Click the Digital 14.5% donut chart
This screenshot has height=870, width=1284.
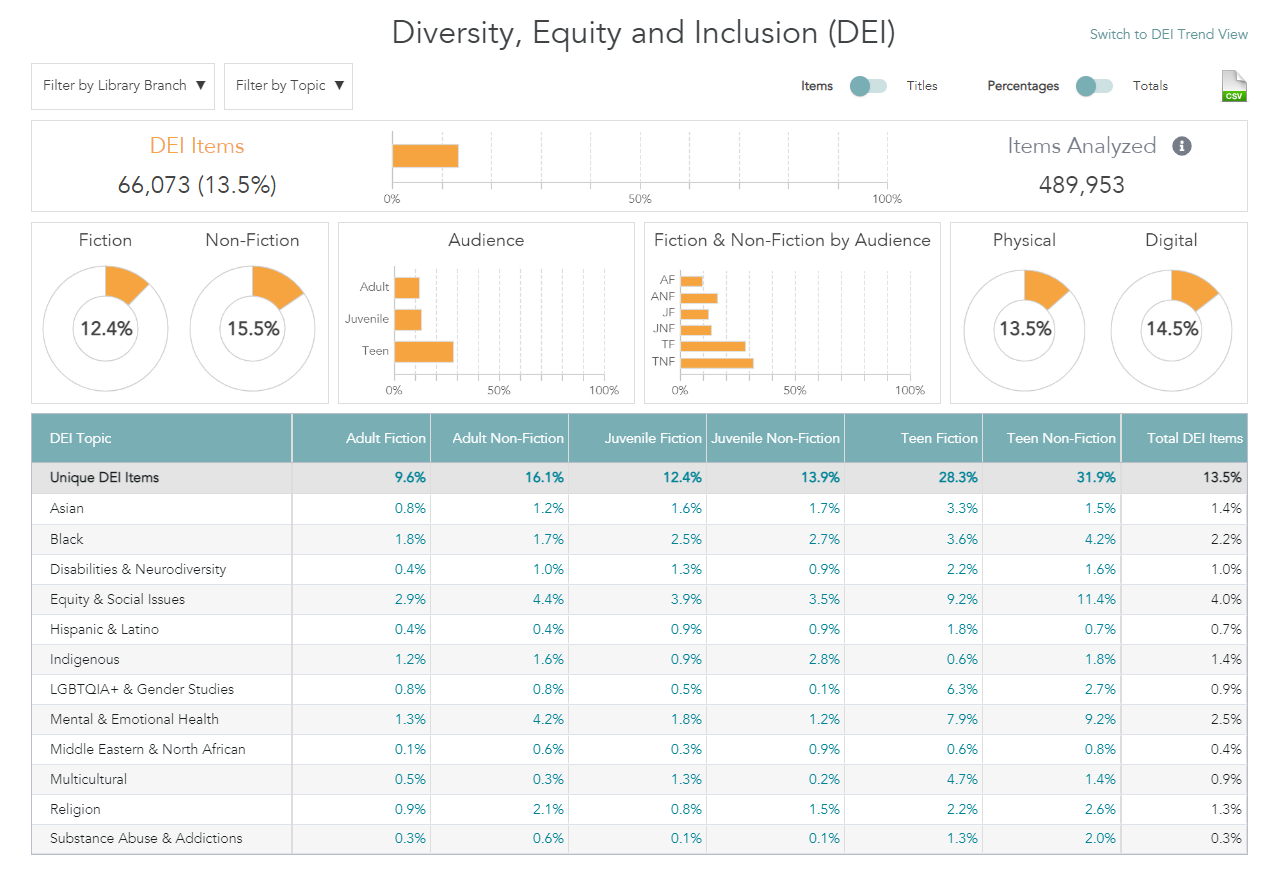tap(1172, 328)
